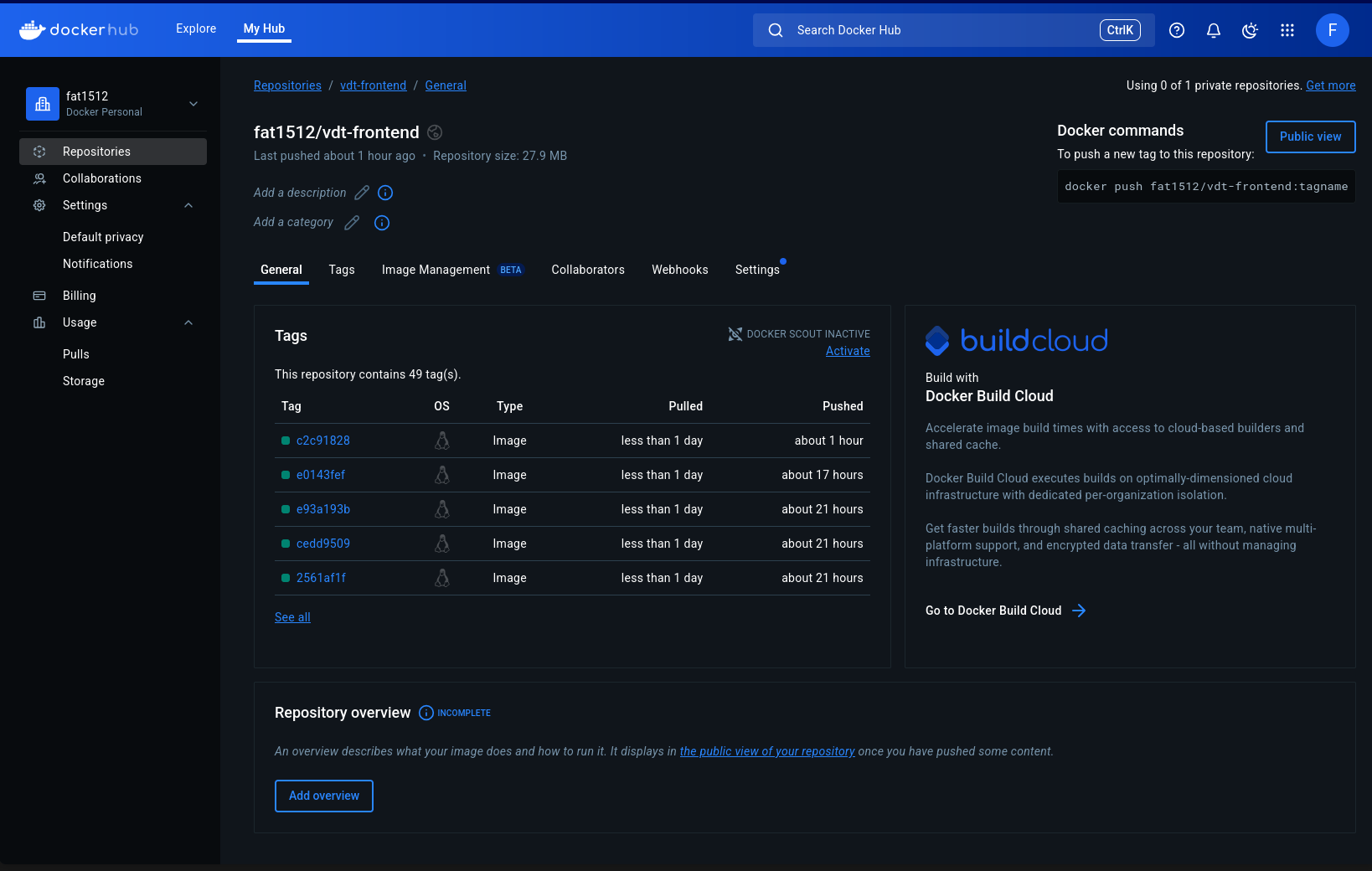Open the apps grid icon
The image size is (1372, 871).
coord(1287,30)
